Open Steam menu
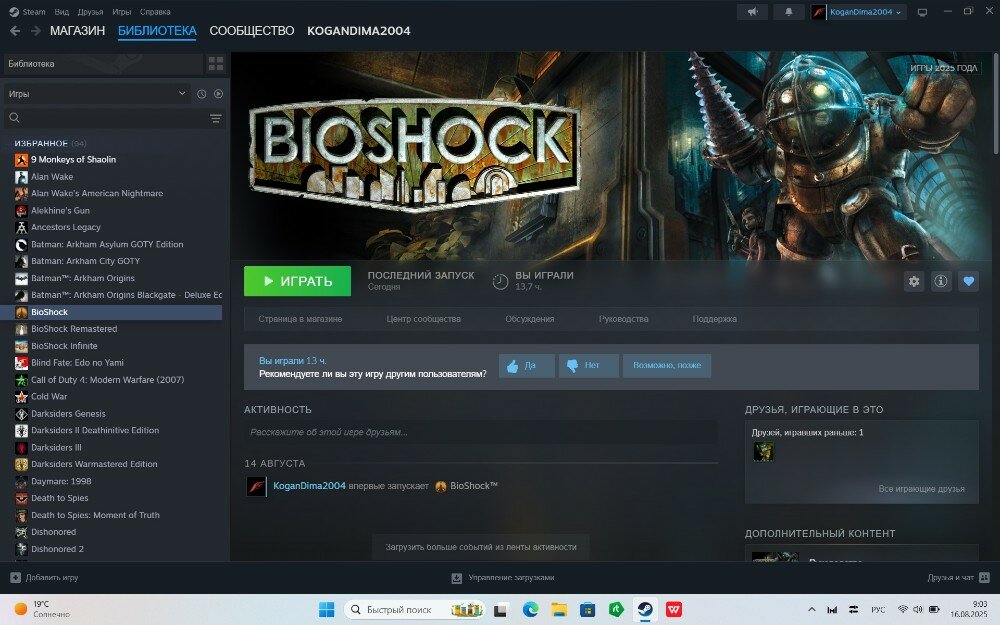 [x=27, y=12]
